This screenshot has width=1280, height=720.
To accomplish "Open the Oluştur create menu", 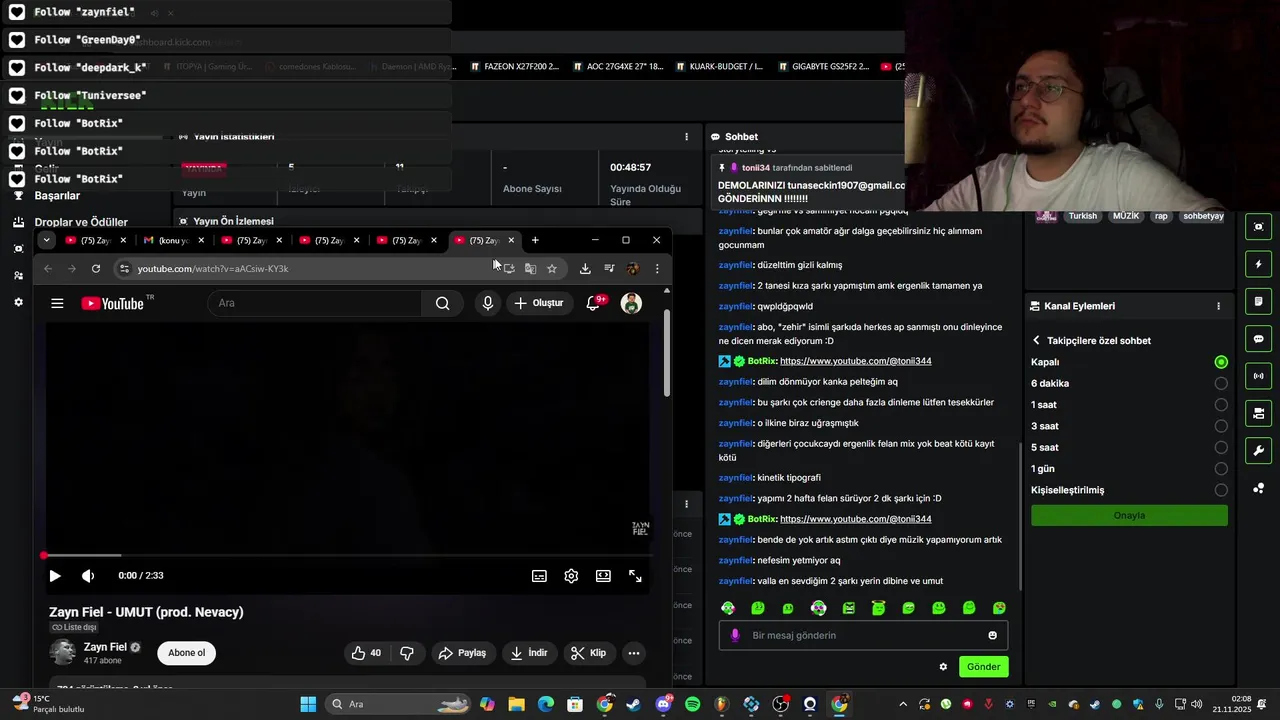I will (539, 303).
